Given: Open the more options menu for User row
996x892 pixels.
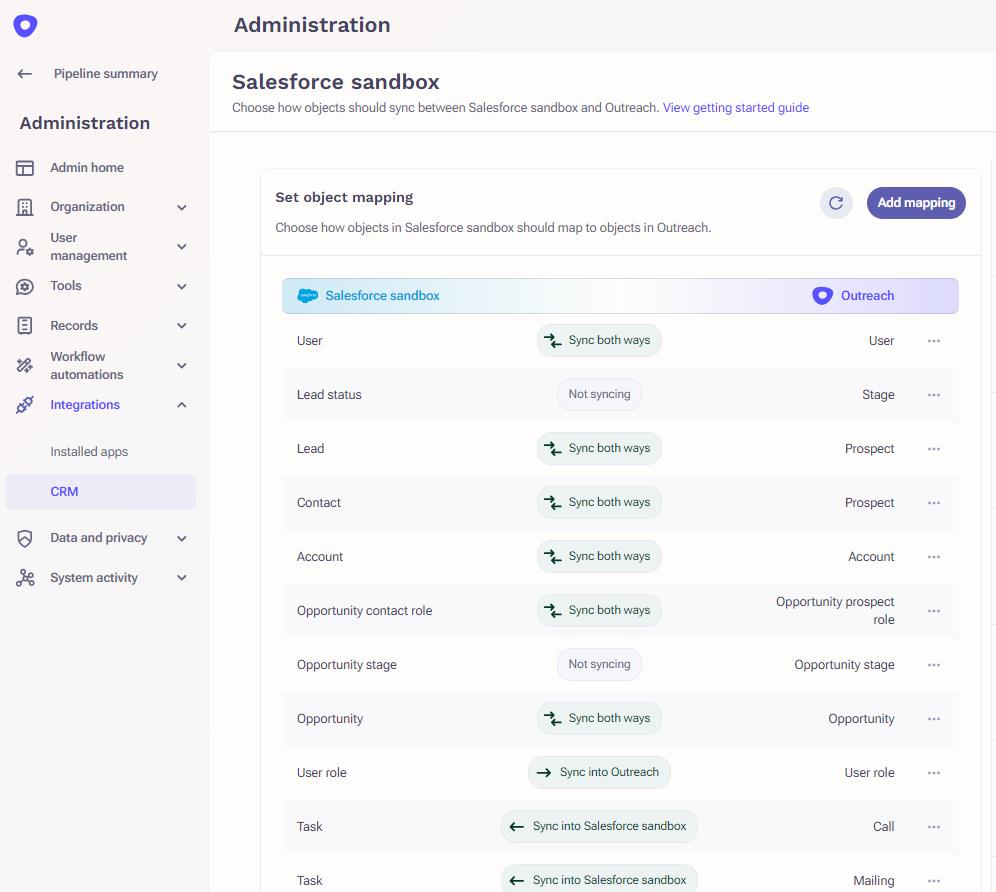Looking at the screenshot, I should click(934, 341).
